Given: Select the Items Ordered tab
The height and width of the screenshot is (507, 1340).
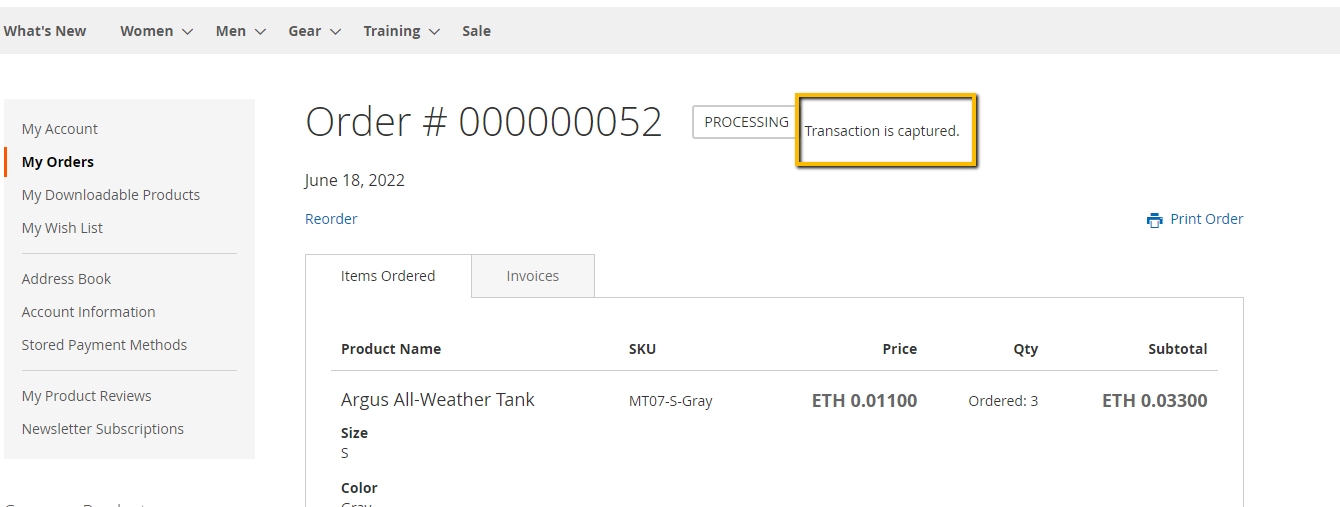Looking at the screenshot, I should (x=388, y=276).
